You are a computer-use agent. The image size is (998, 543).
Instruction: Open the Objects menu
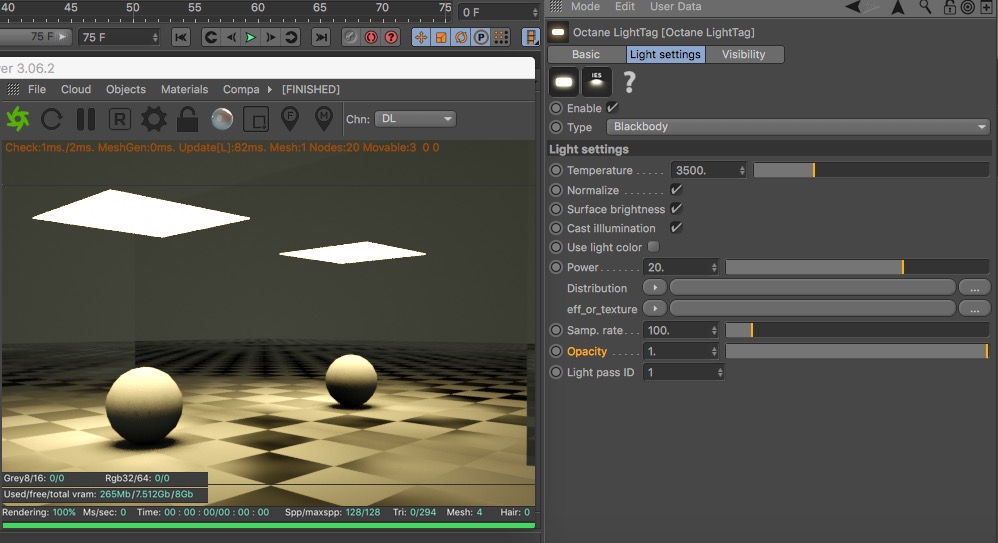coord(125,89)
